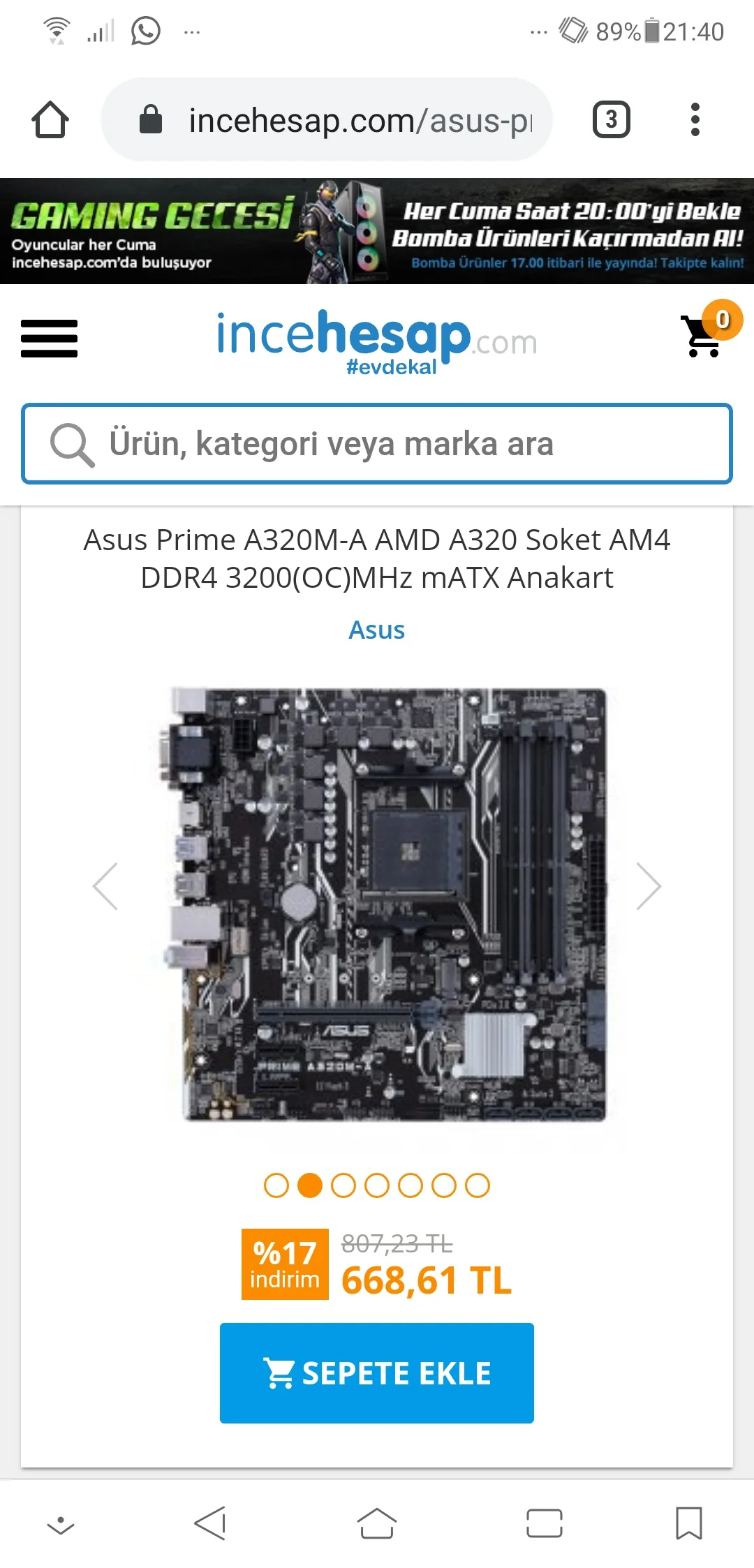
Task: Select the last image carousel dot
Action: pyautogui.click(x=478, y=1185)
